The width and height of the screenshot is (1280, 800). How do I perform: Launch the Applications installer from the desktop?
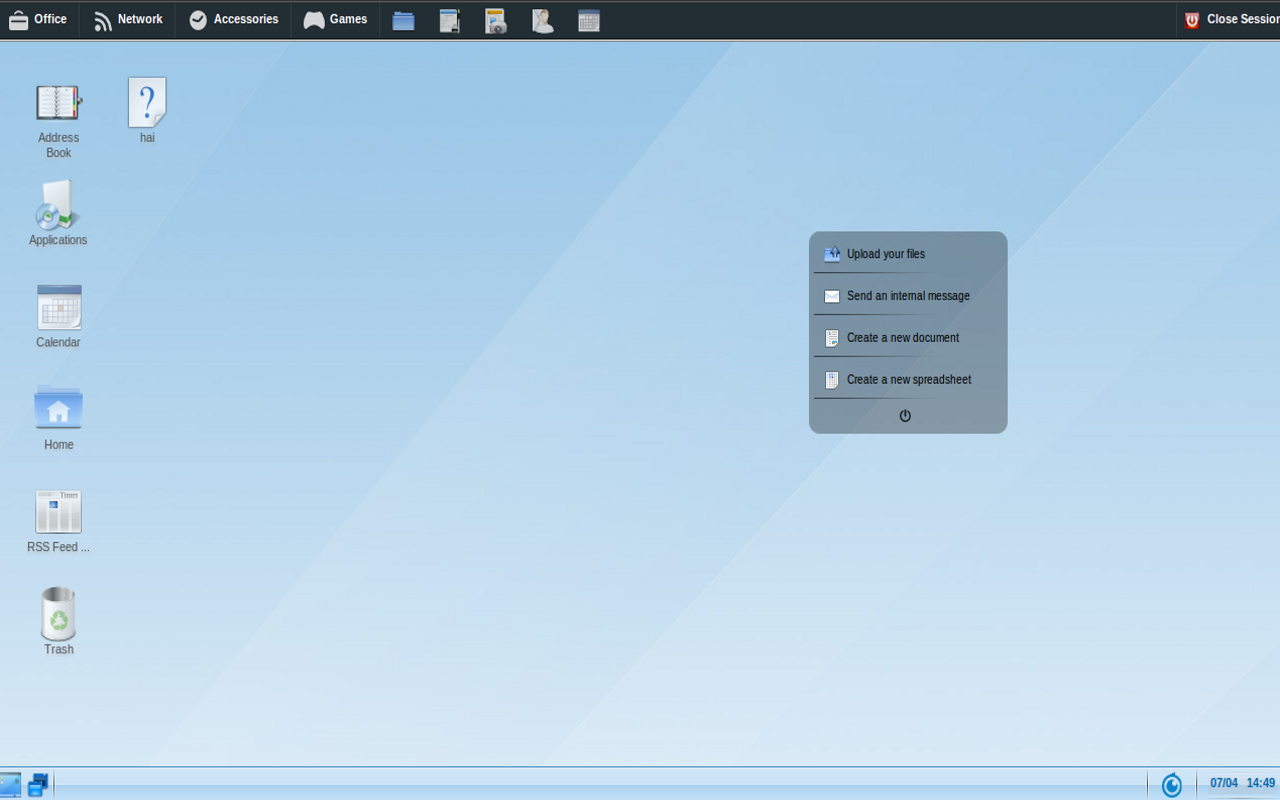[58, 213]
